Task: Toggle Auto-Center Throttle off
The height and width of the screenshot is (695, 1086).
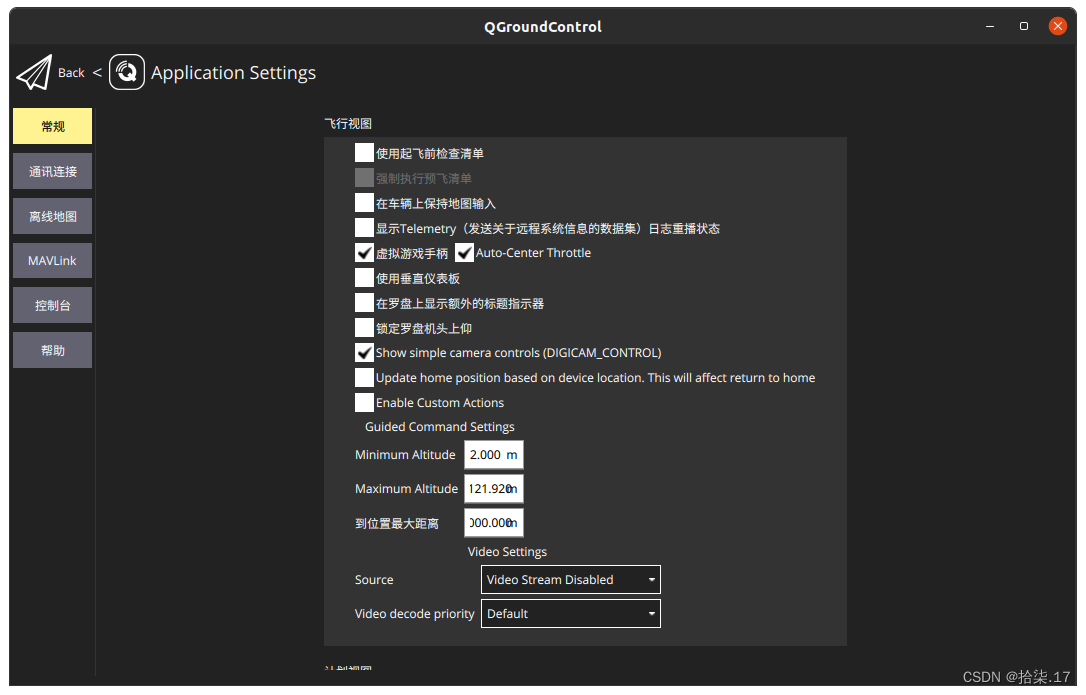Action: tap(463, 252)
